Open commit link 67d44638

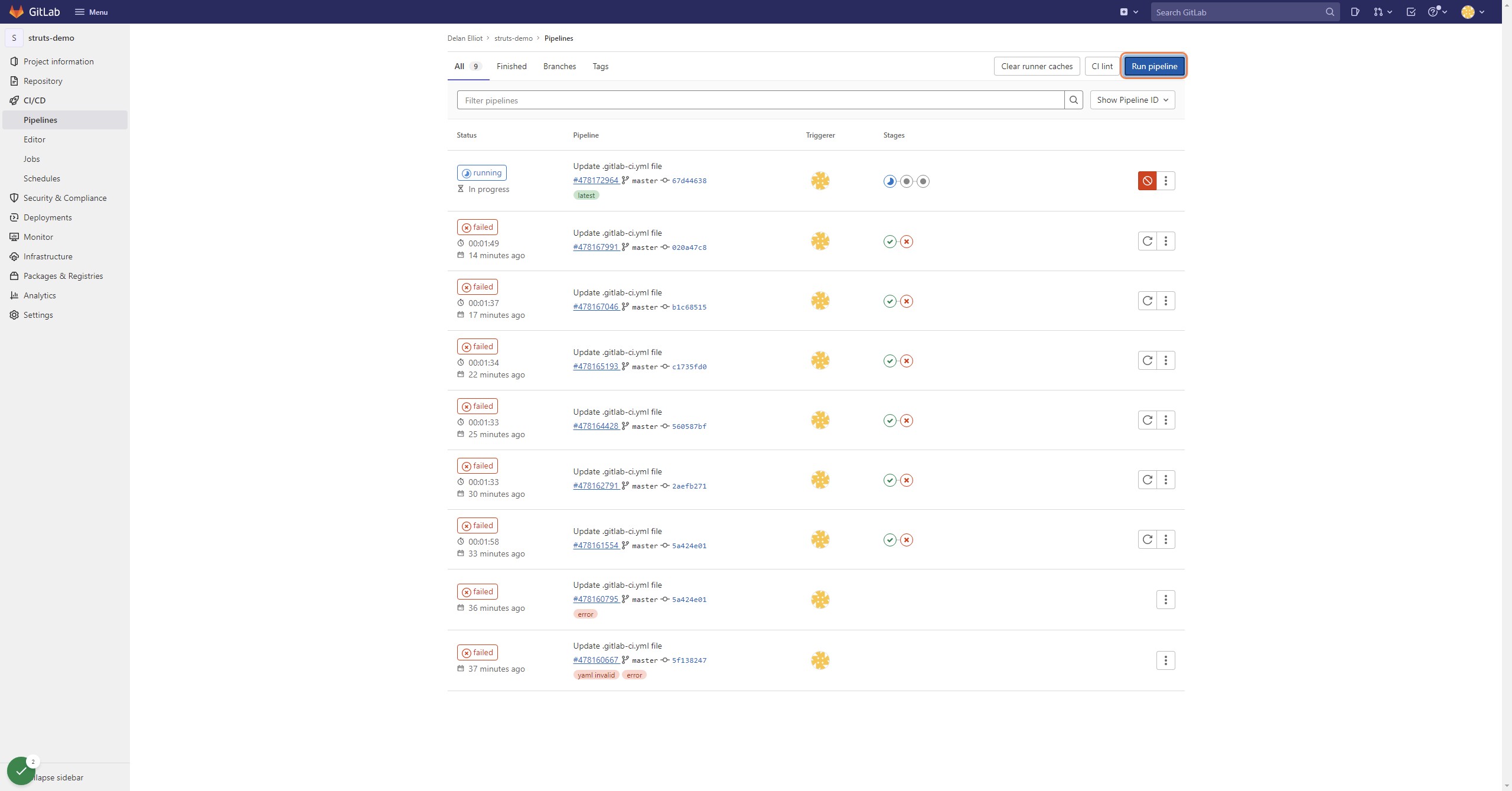pos(689,181)
